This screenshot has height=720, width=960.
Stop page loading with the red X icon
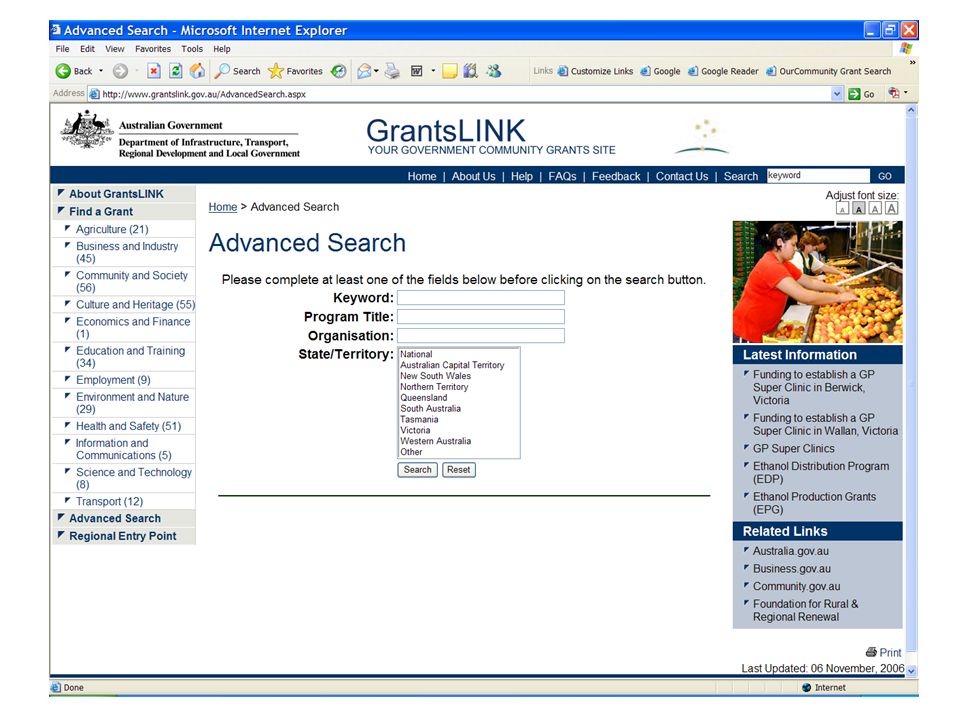[x=154, y=71]
